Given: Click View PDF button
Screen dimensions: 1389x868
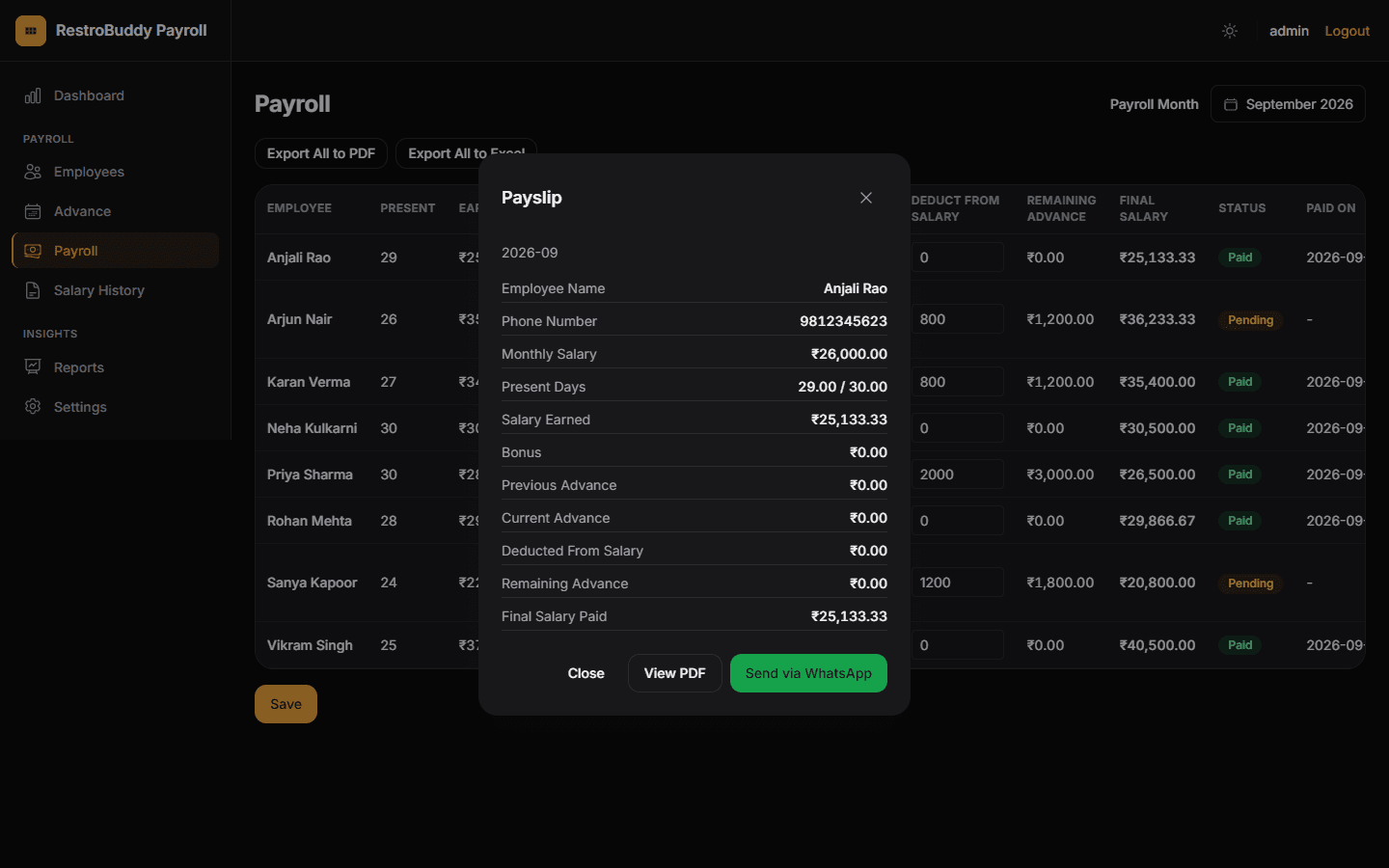Looking at the screenshot, I should (674, 673).
